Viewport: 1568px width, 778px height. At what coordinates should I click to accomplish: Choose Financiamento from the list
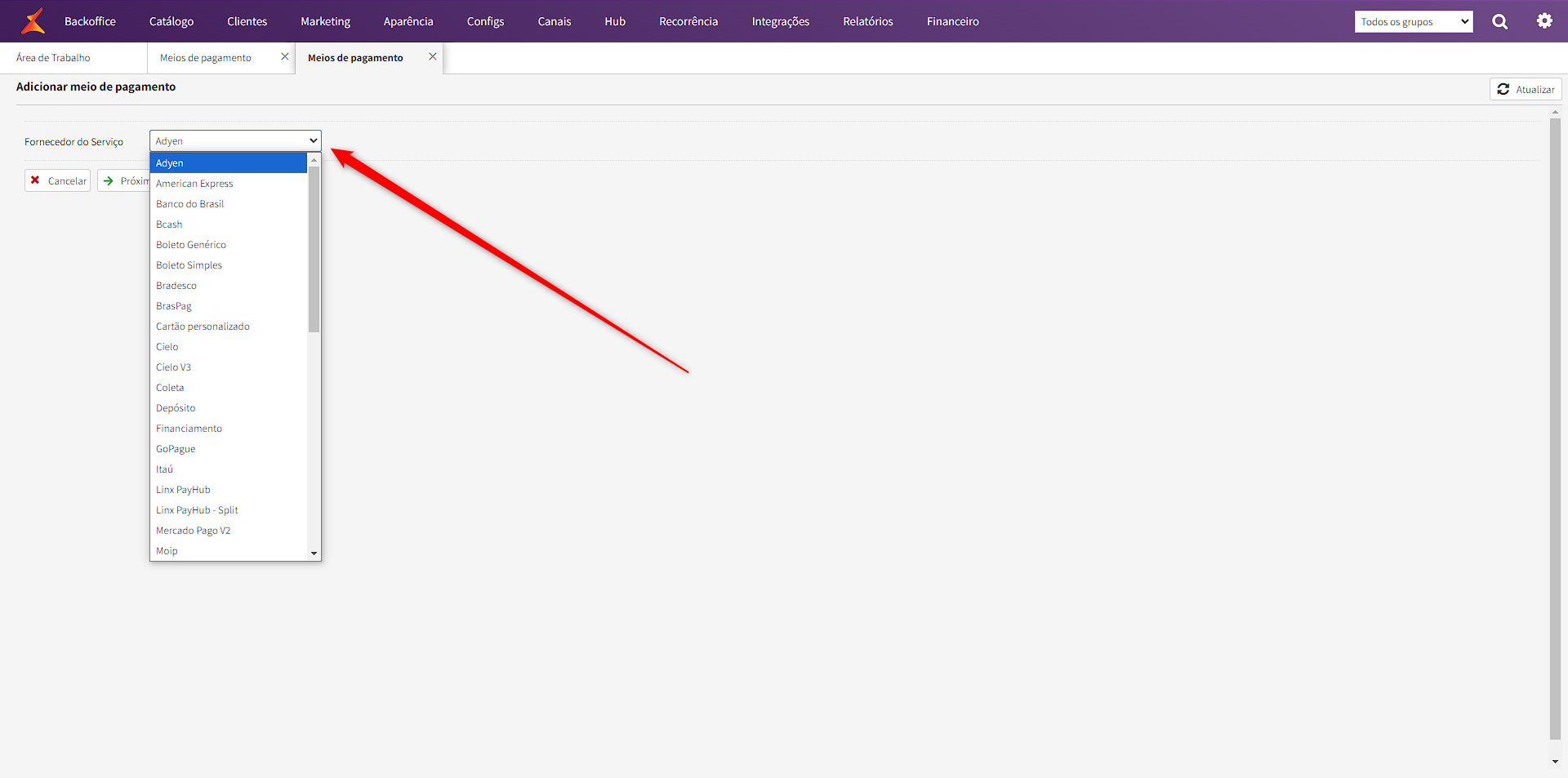[x=229, y=429]
